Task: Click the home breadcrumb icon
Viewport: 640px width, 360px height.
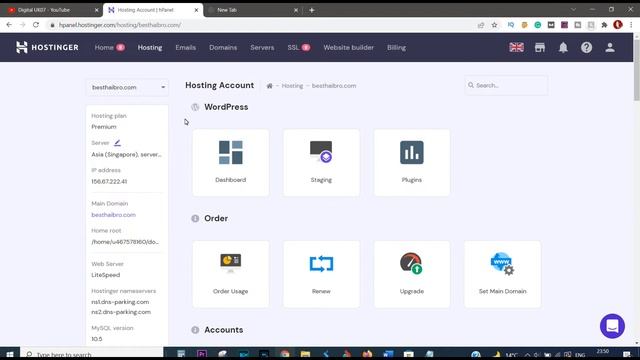Action: 269,86
